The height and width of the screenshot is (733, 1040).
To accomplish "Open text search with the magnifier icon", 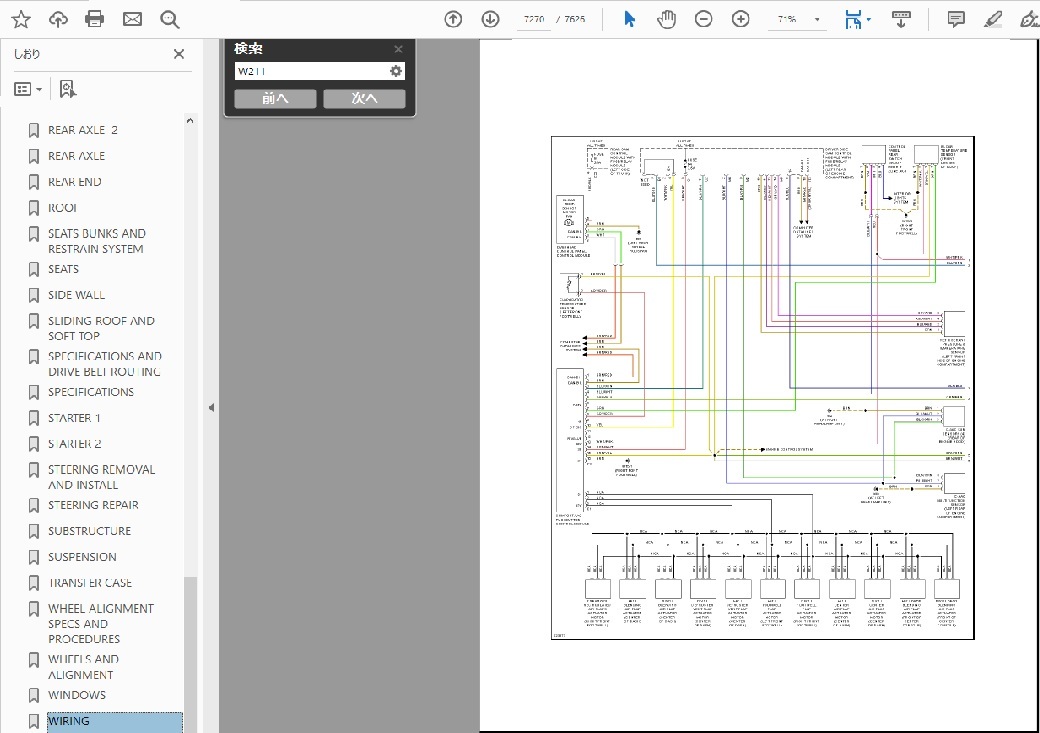I will [170, 19].
